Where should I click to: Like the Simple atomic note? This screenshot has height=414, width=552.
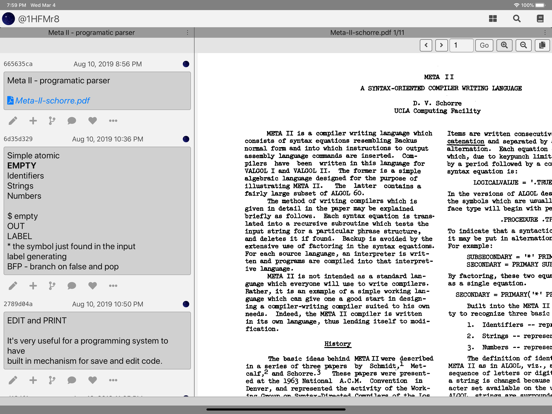click(93, 286)
